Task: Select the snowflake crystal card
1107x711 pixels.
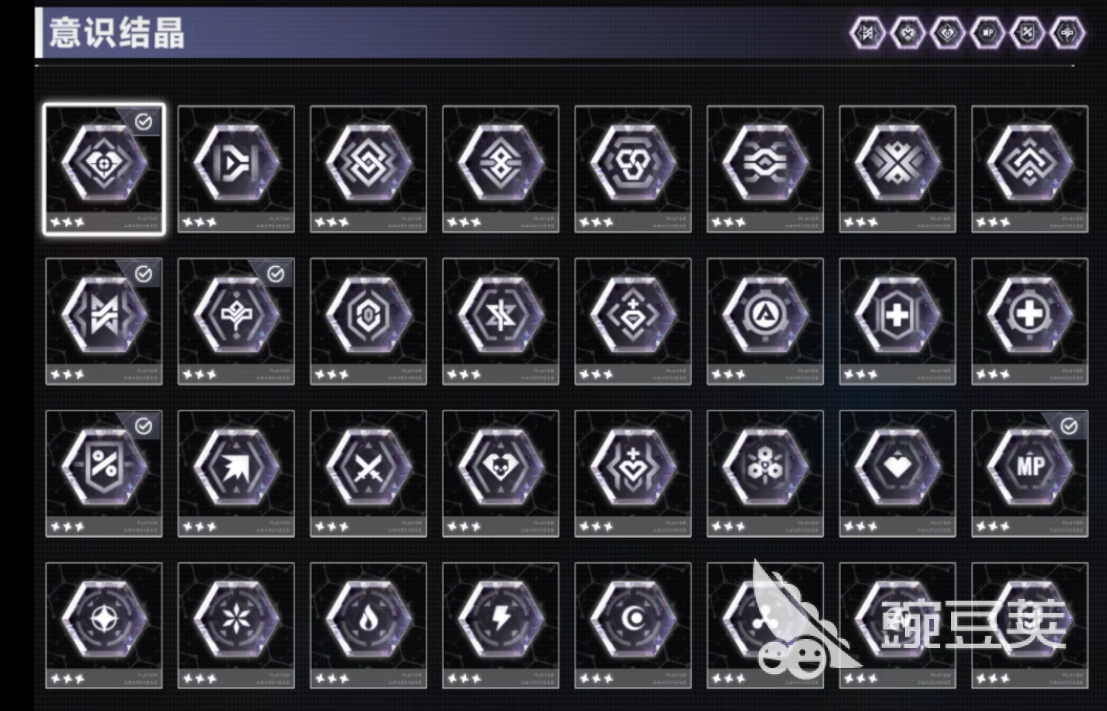Action: [236, 626]
